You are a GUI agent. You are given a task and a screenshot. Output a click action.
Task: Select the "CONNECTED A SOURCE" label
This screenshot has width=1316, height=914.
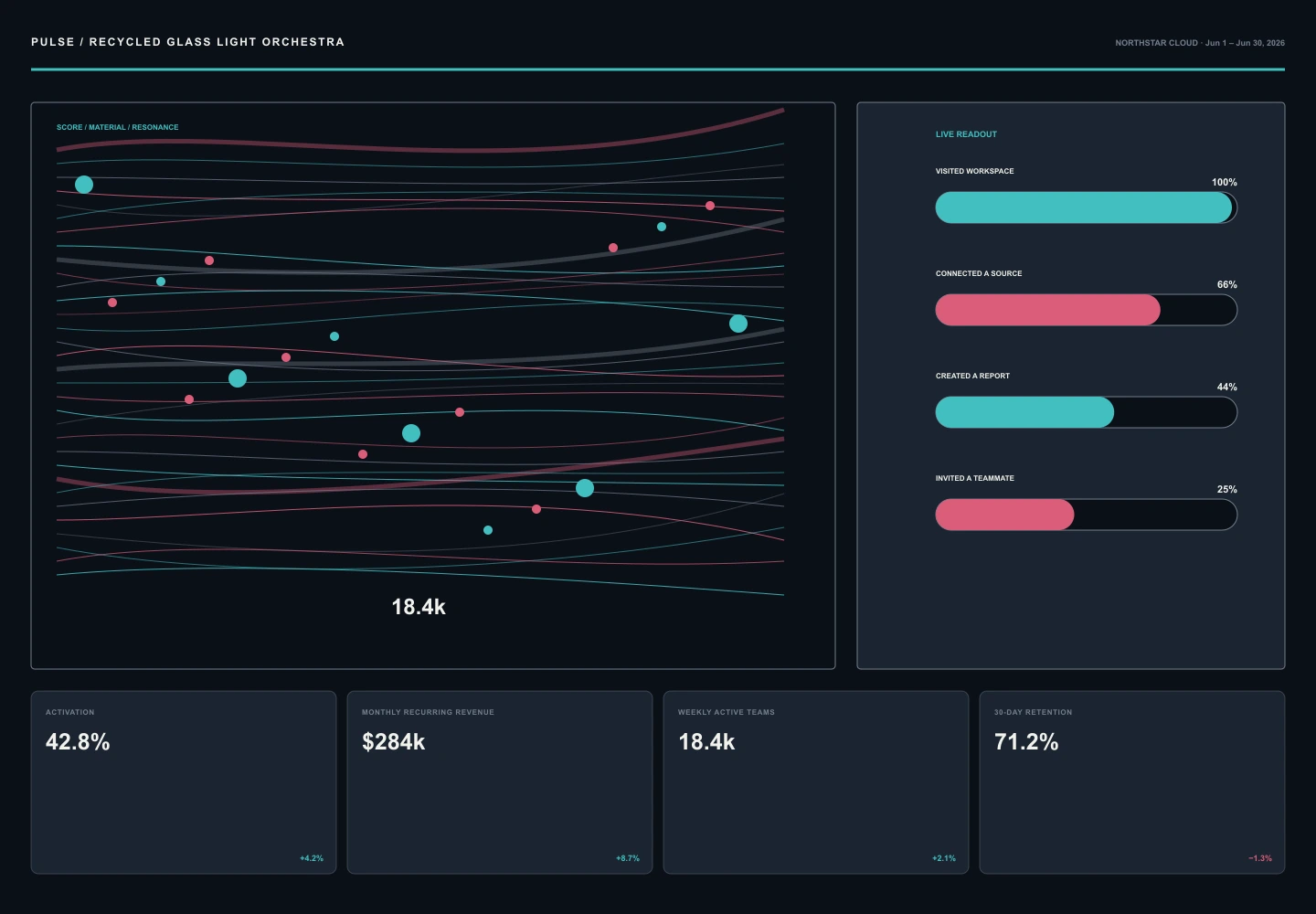click(979, 273)
